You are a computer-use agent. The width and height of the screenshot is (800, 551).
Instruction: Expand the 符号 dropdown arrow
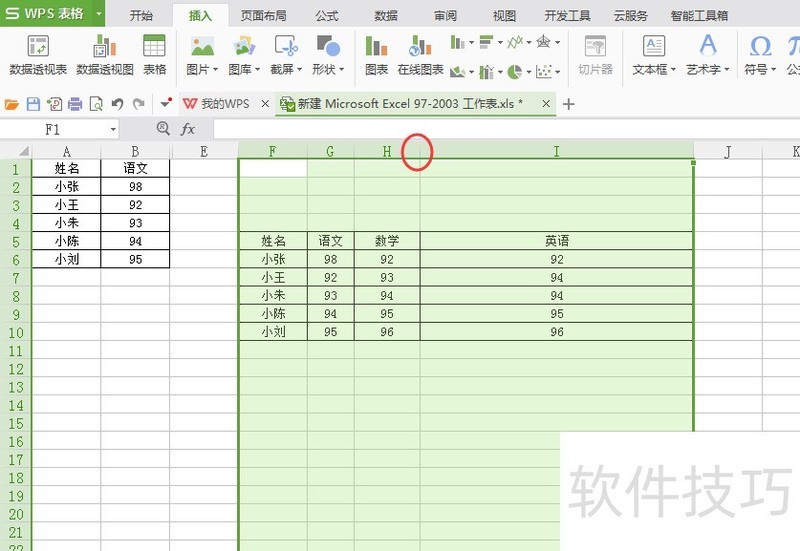coord(773,69)
